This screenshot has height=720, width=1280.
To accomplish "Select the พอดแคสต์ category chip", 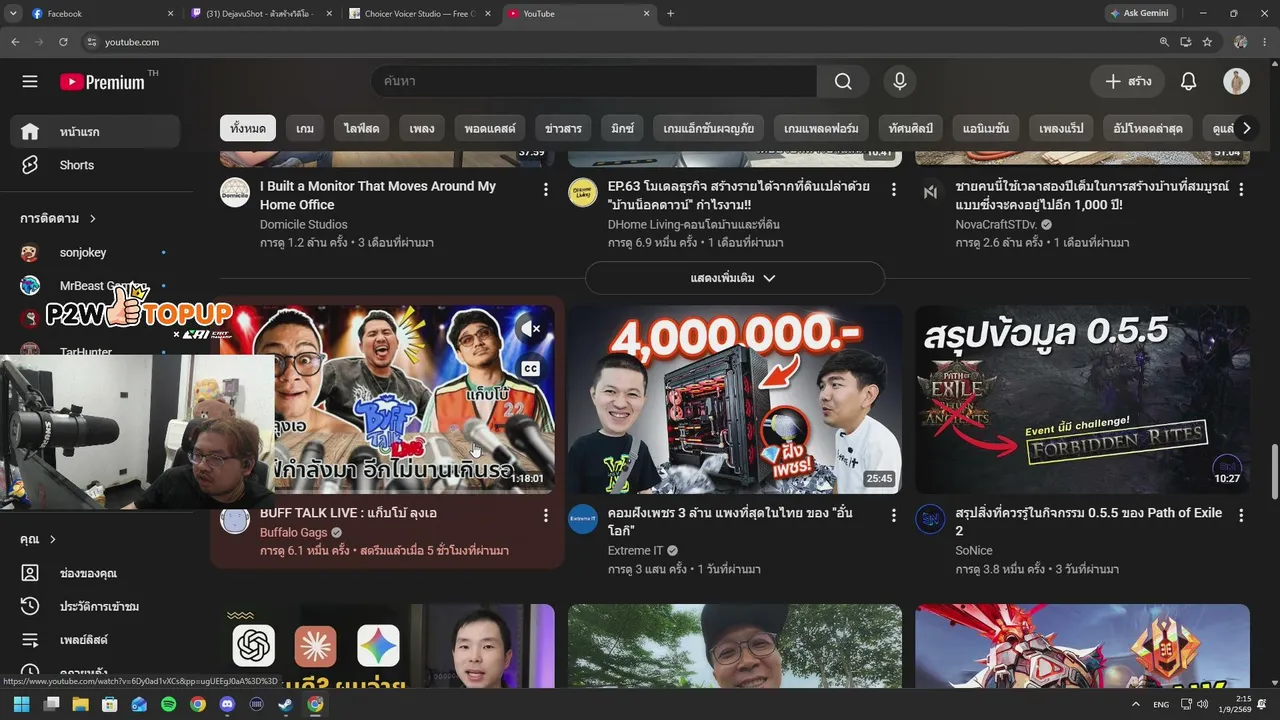I will 490,129.
